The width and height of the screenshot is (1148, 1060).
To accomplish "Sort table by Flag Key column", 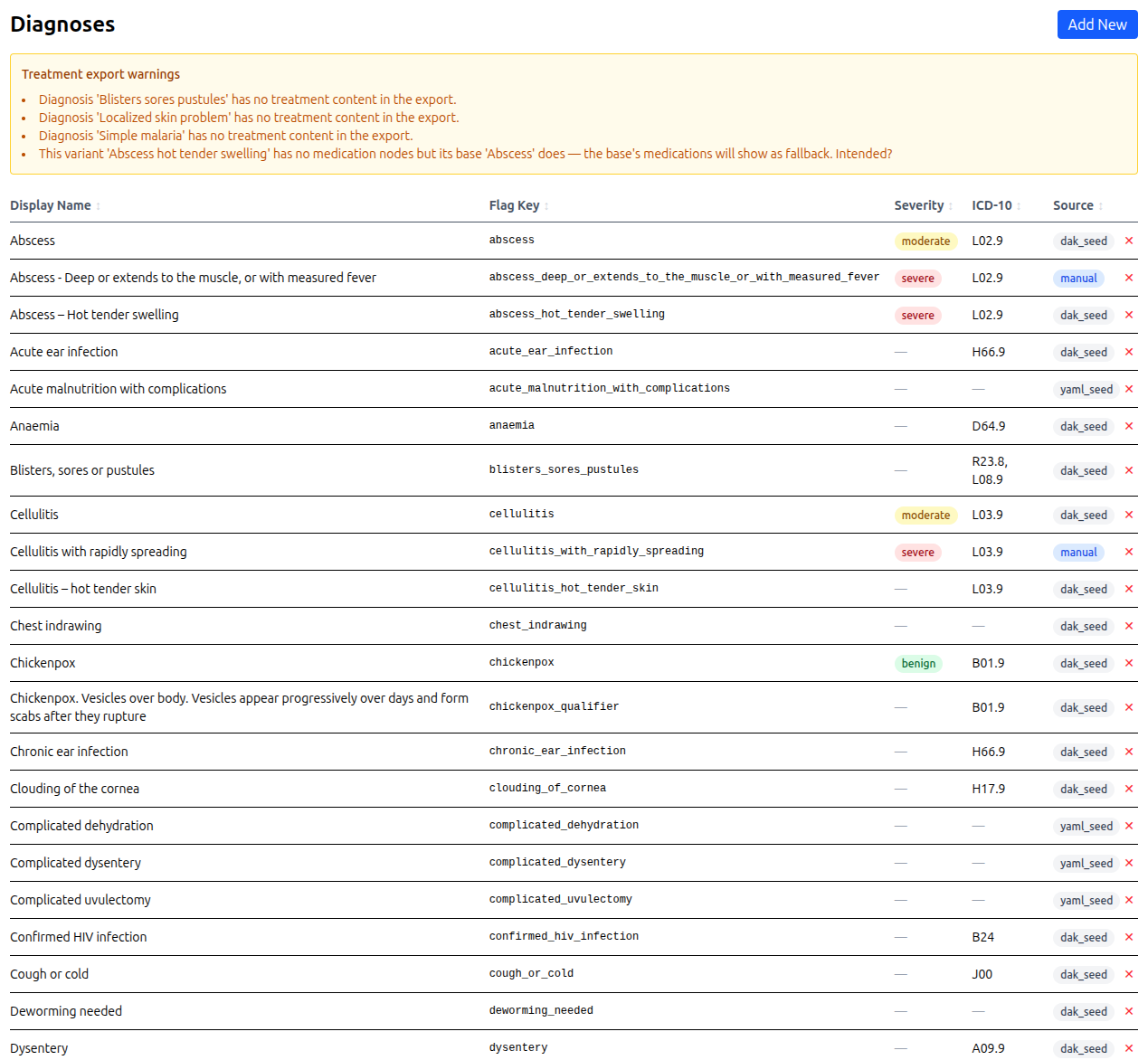I will [519, 205].
